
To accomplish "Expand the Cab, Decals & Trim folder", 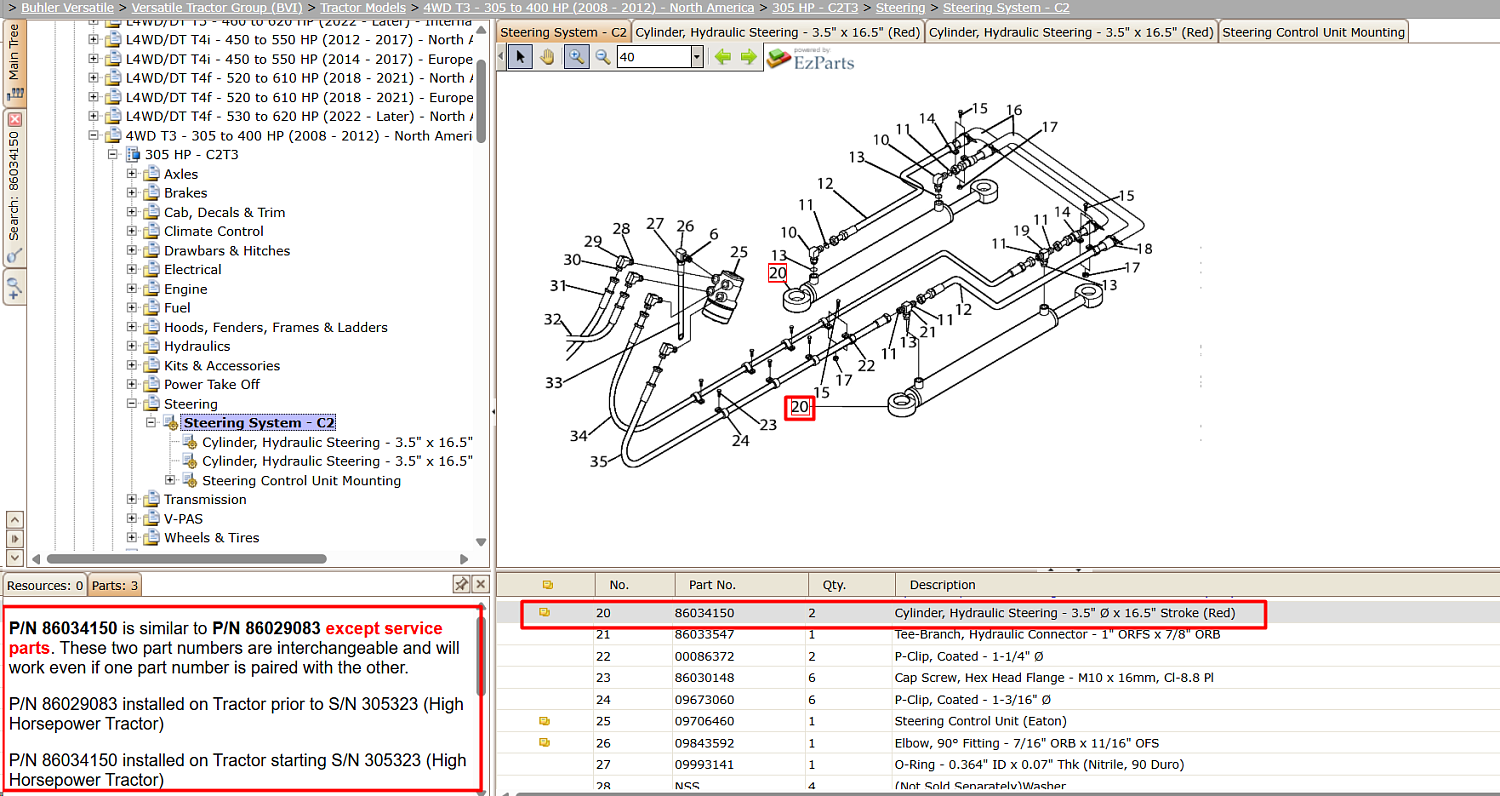I will coord(132,212).
